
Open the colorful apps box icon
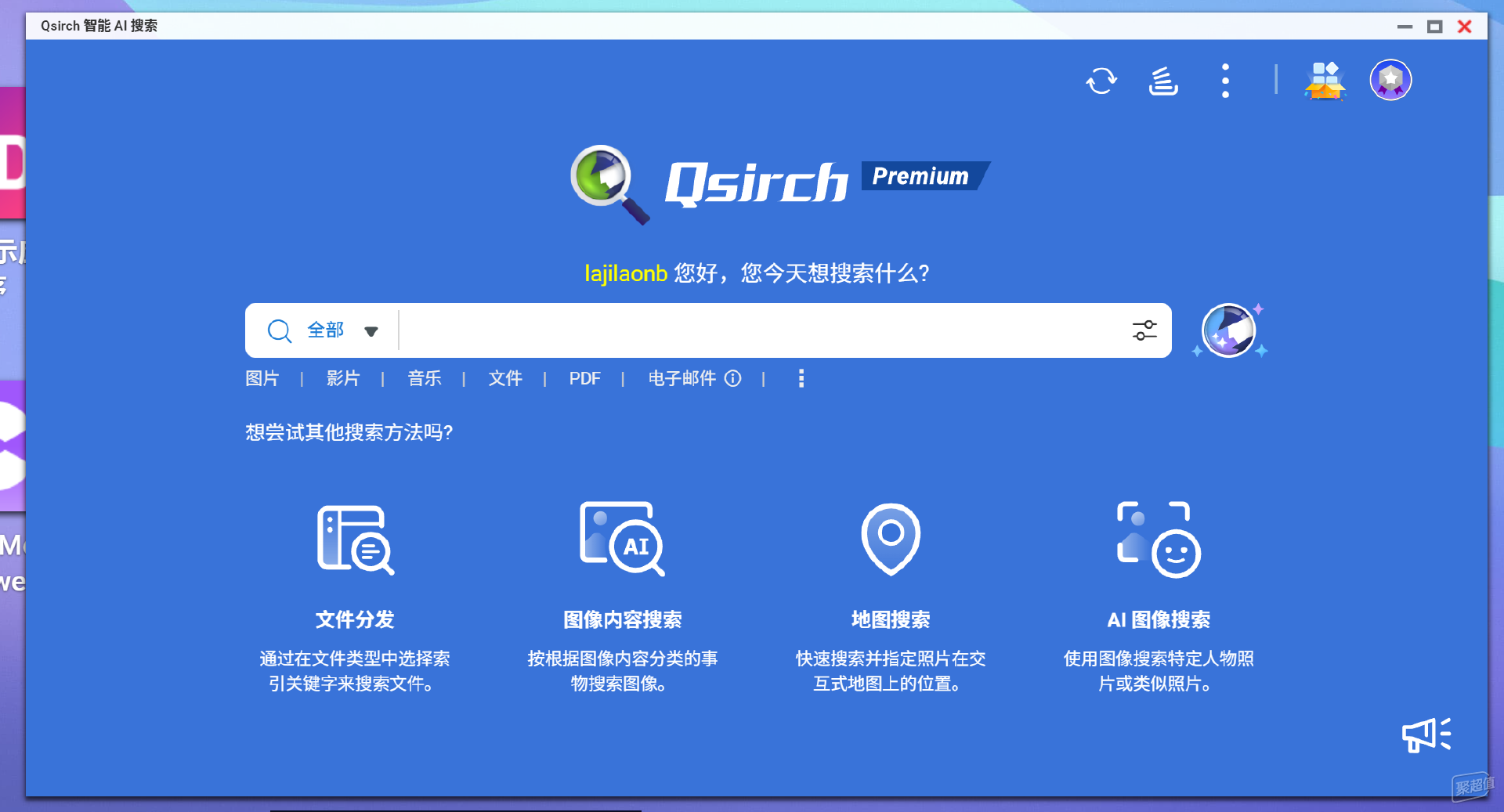click(x=1325, y=81)
